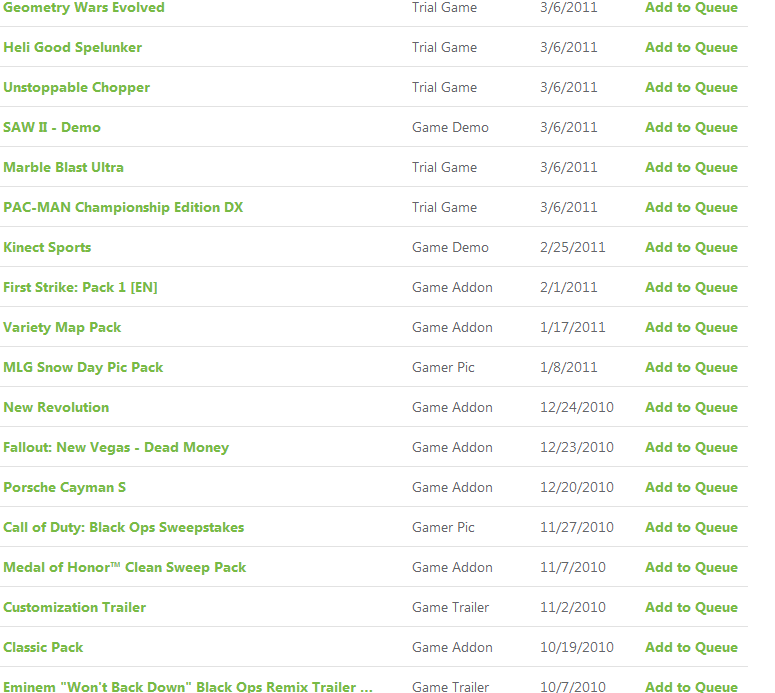Open First Strike: Pack 1 [EN] link
Image resolution: width=775 pixels, height=693 pixels.
[80, 288]
